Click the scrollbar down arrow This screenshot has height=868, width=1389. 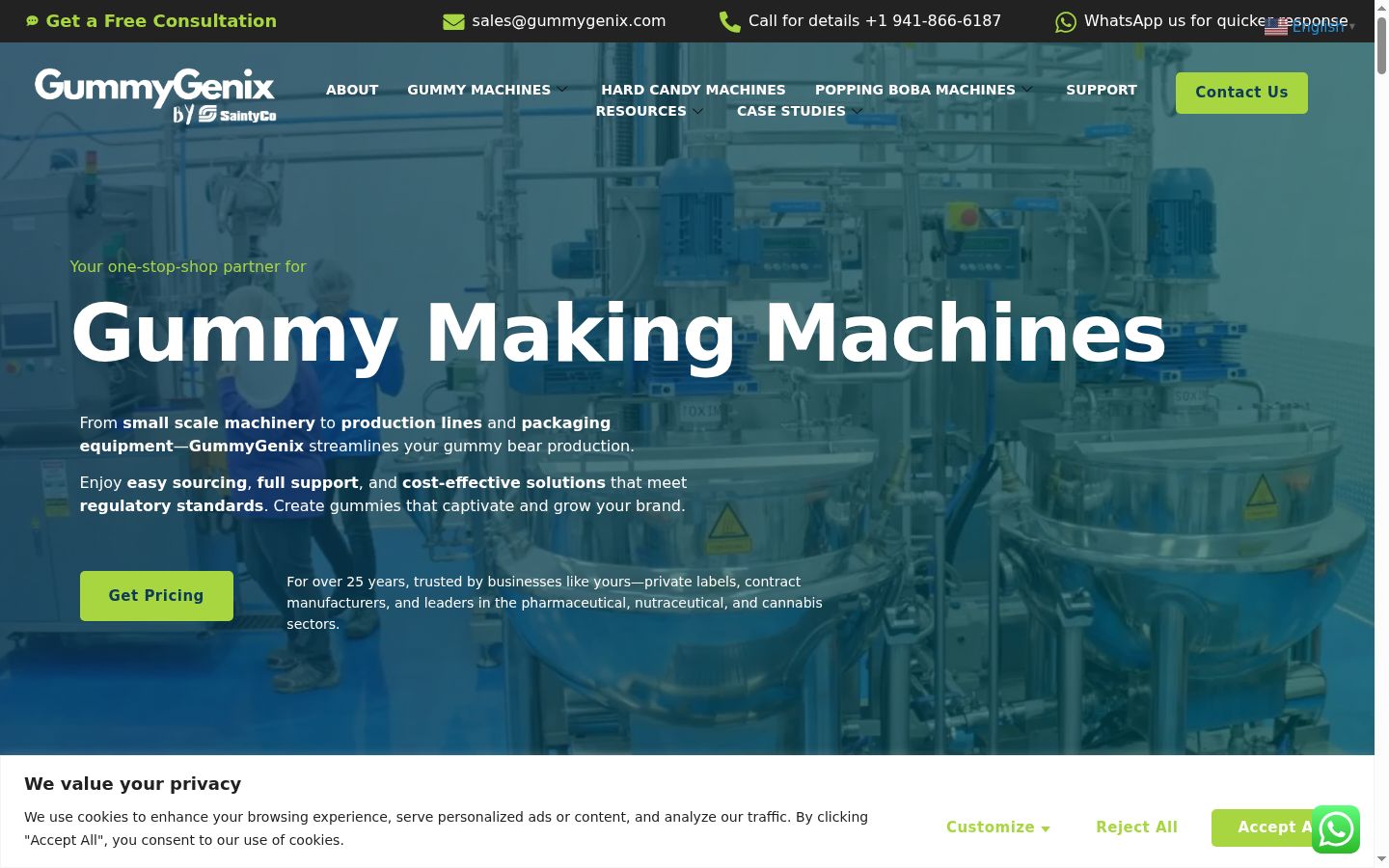(x=1381, y=859)
